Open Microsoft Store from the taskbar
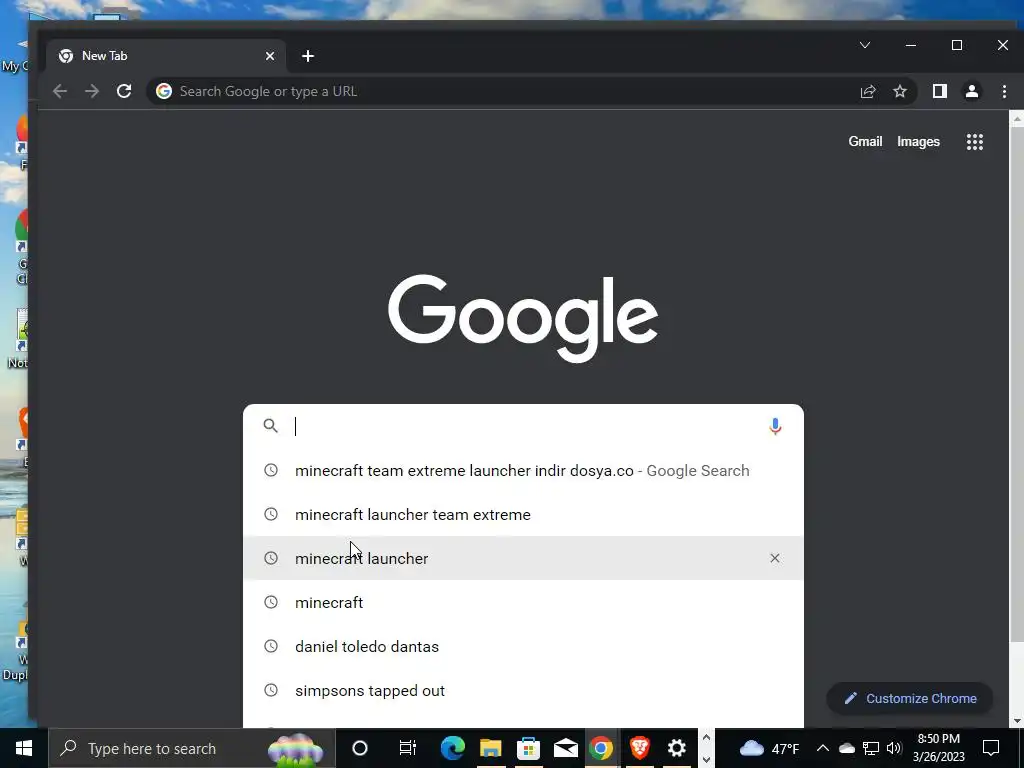 tap(528, 748)
